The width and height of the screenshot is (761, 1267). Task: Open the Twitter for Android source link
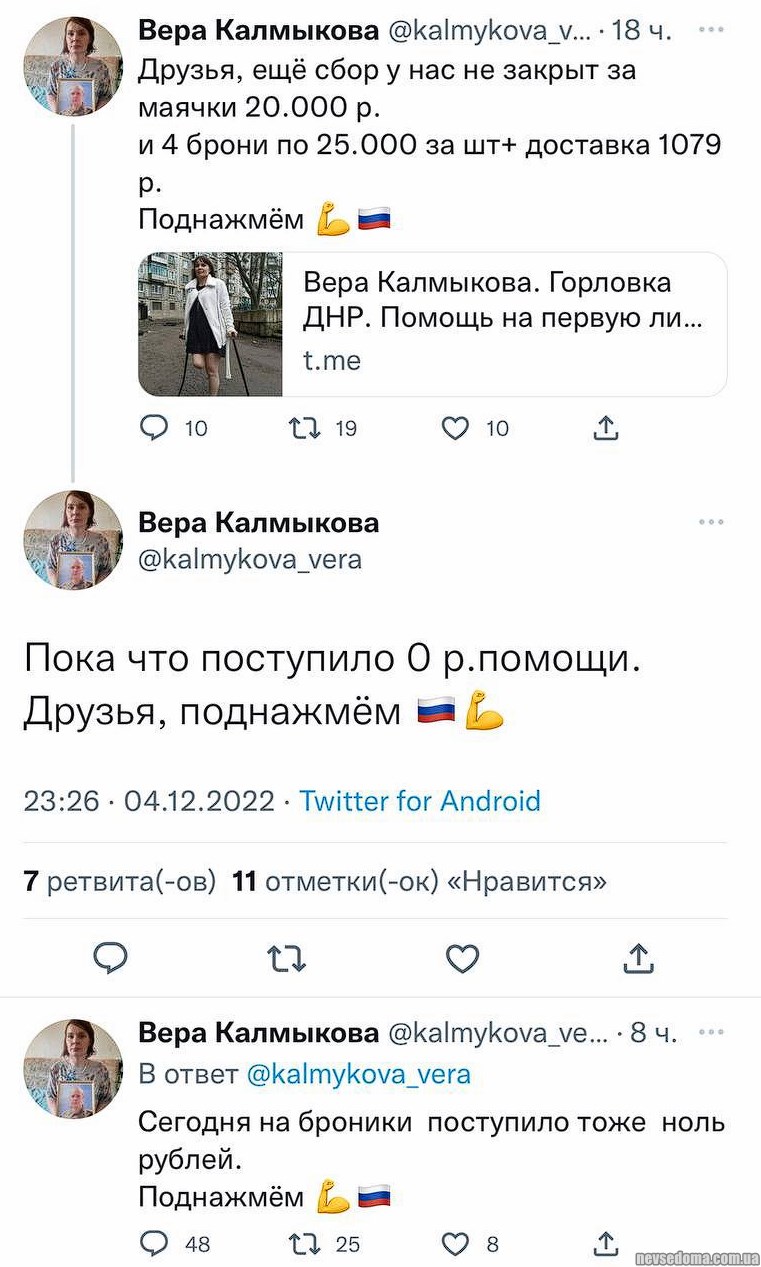coord(420,801)
